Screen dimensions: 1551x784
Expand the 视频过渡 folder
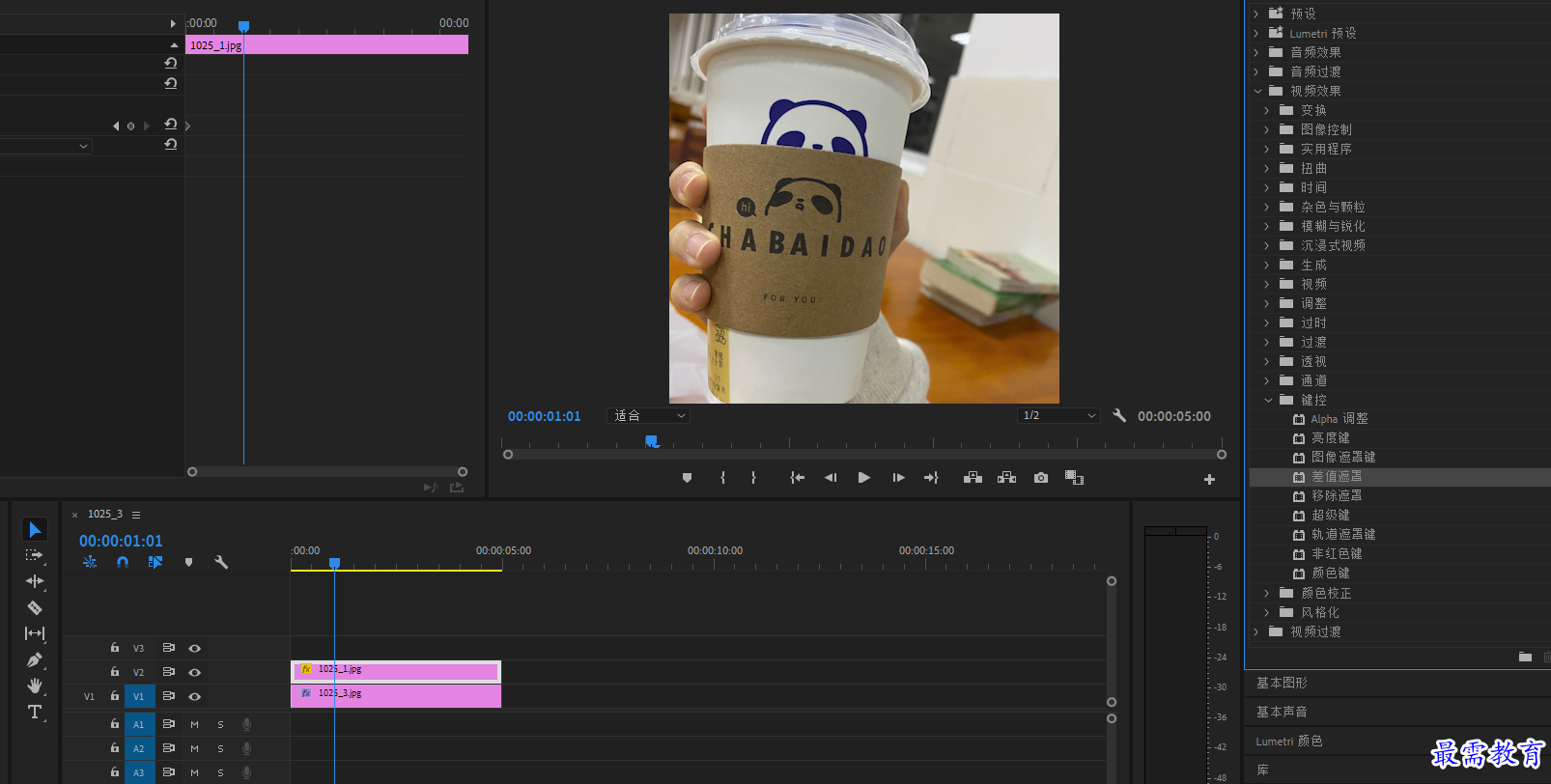(1256, 631)
